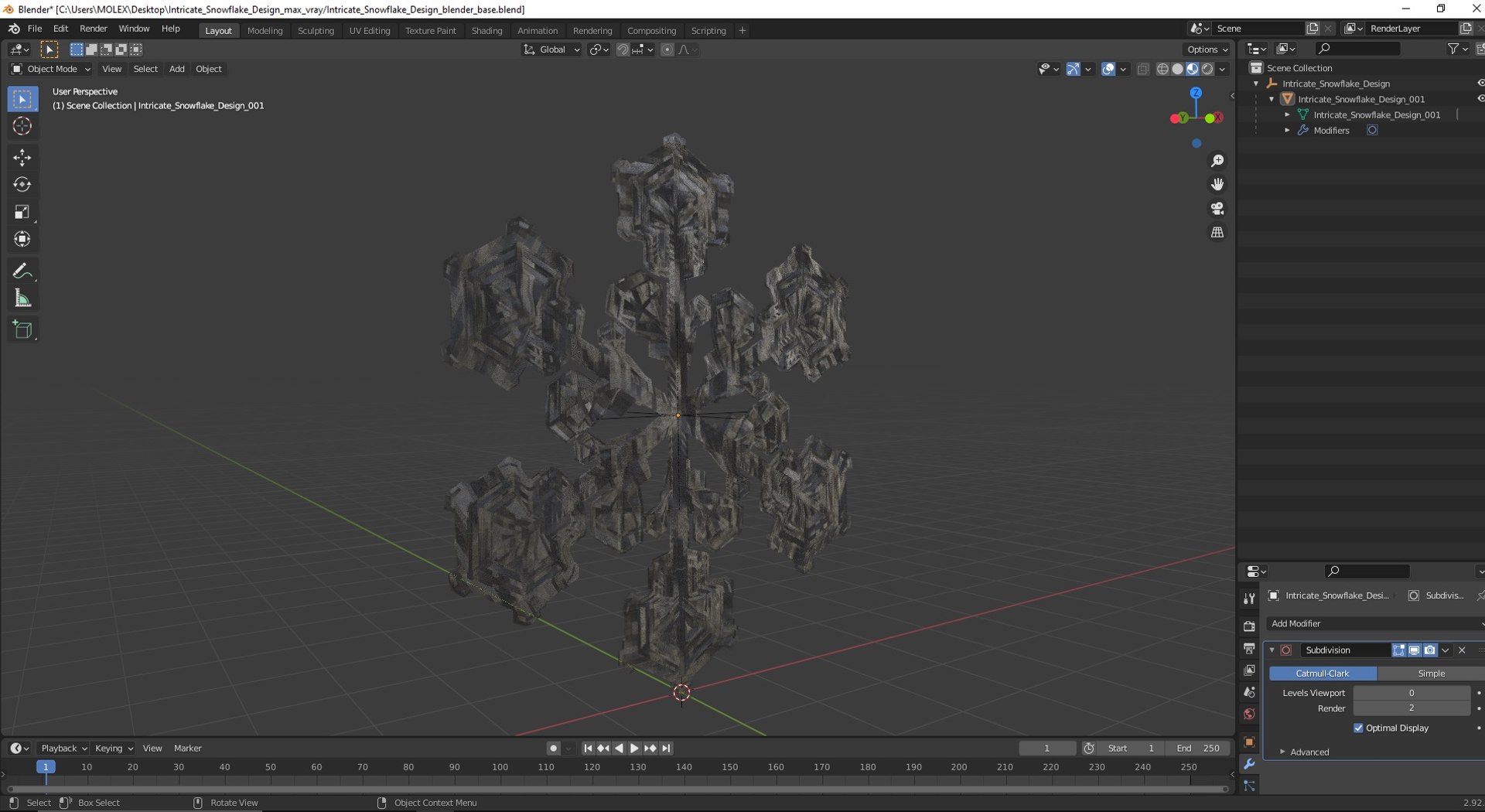This screenshot has height=812, width=1485.
Task: Open the World properties tab icon
Action: [1249, 715]
